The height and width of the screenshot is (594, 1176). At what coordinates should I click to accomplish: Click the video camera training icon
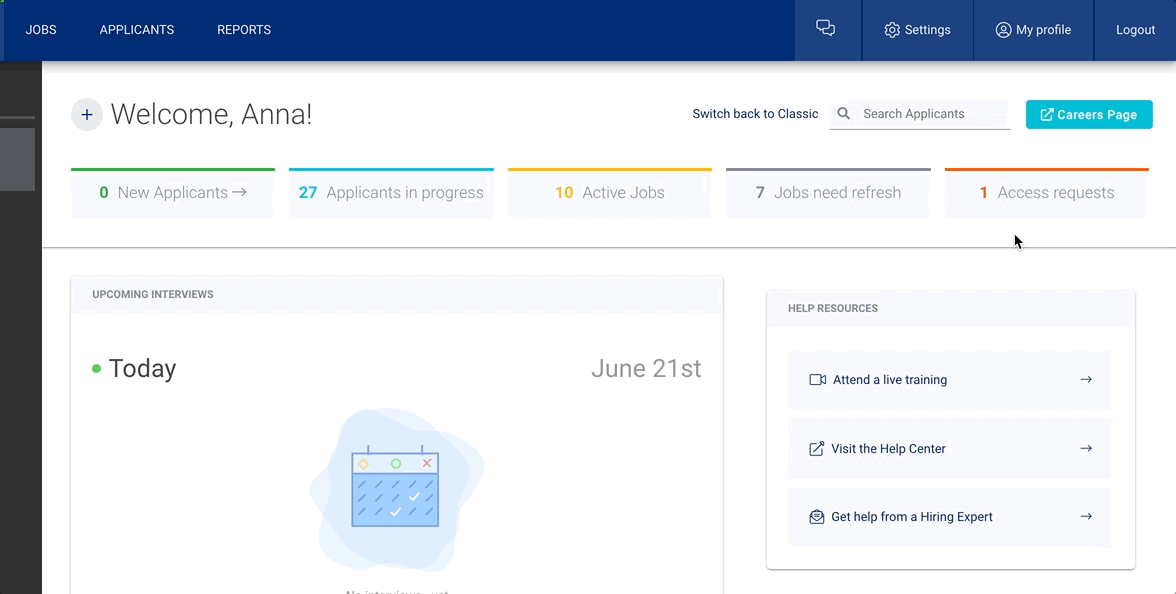click(817, 380)
